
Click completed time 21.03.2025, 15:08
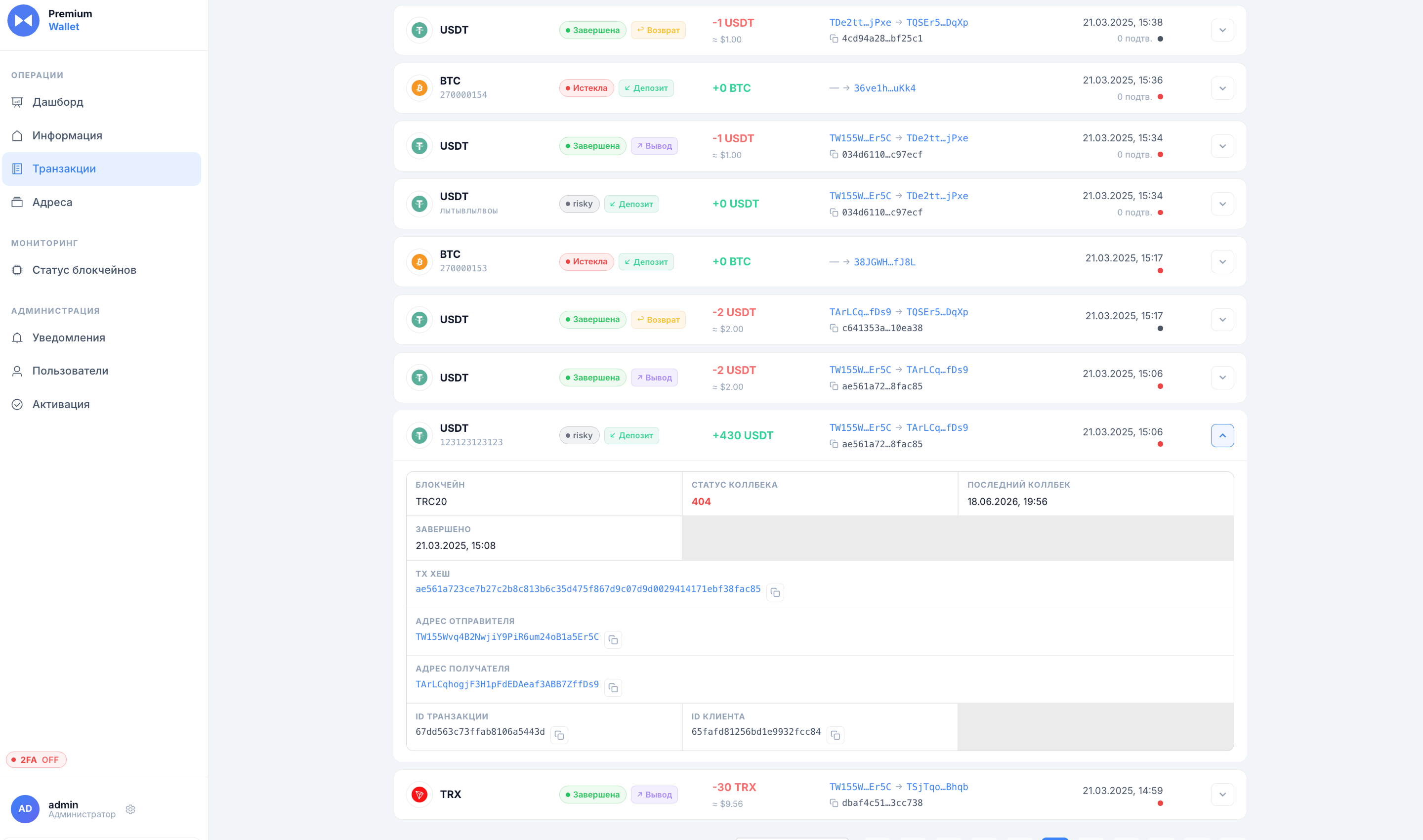tap(456, 546)
